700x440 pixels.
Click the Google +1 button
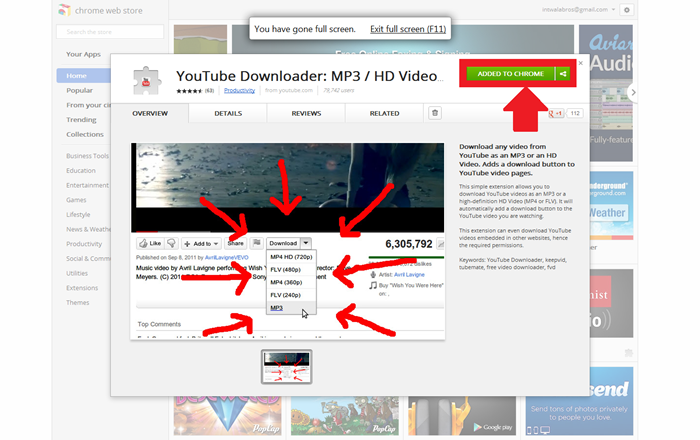555,113
